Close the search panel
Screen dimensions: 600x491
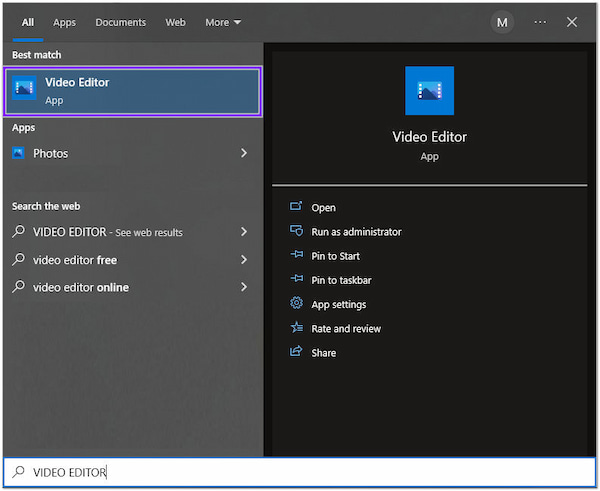[x=572, y=22]
